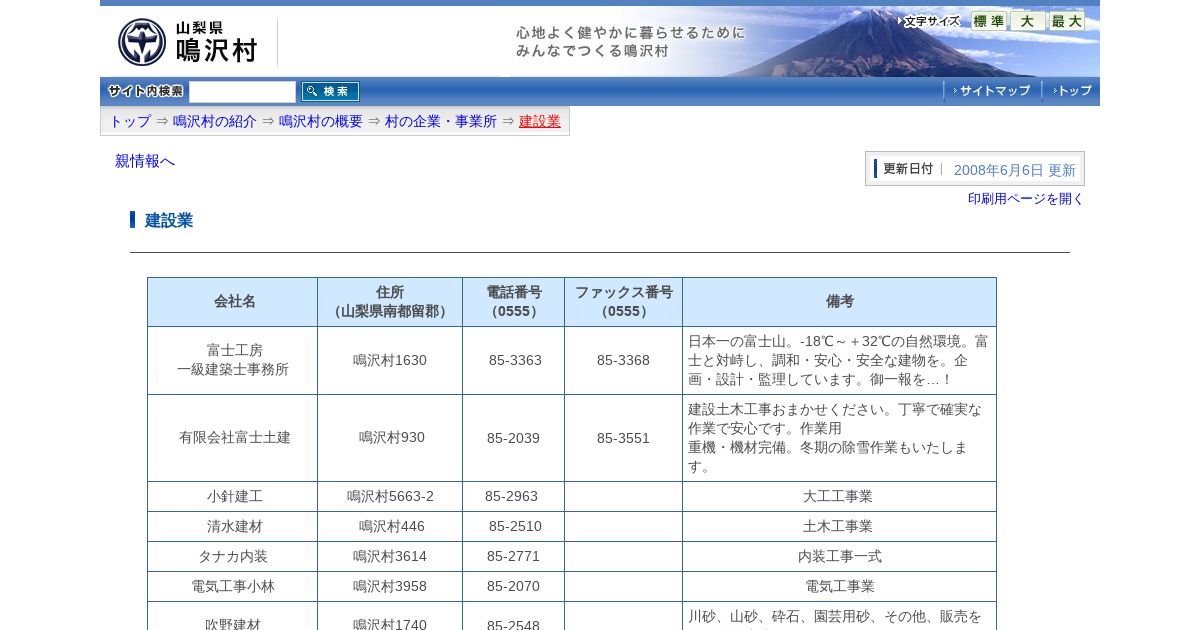Click トップ in the breadcrumb
Image resolution: width=1200 pixels, height=630 pixels.
tap(130, 121)
